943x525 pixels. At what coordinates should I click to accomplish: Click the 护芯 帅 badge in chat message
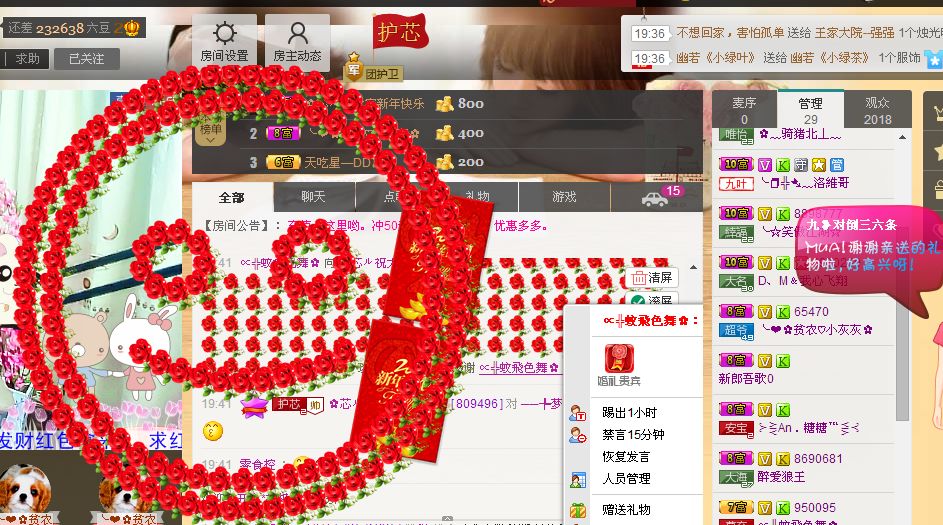[298, 405]
